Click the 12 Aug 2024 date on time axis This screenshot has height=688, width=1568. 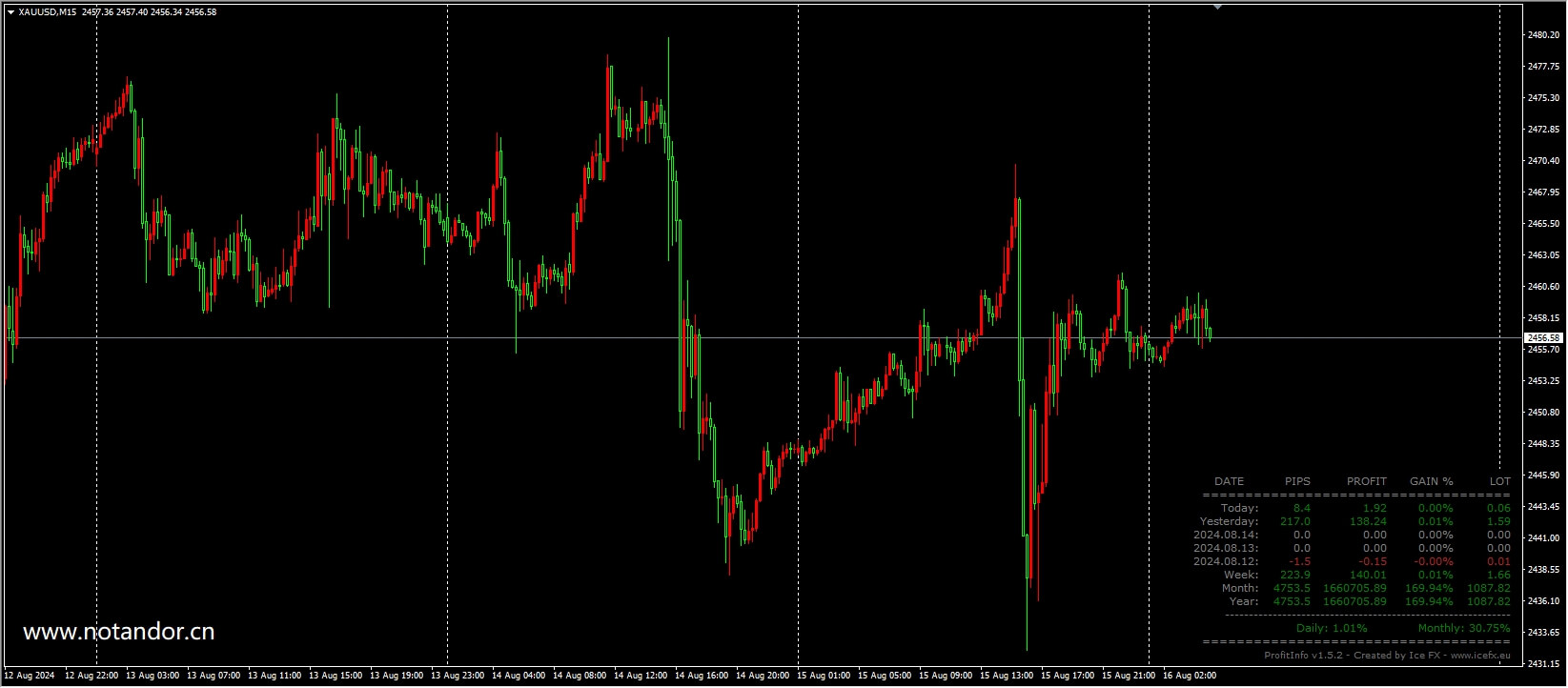[x=30, y=676]
